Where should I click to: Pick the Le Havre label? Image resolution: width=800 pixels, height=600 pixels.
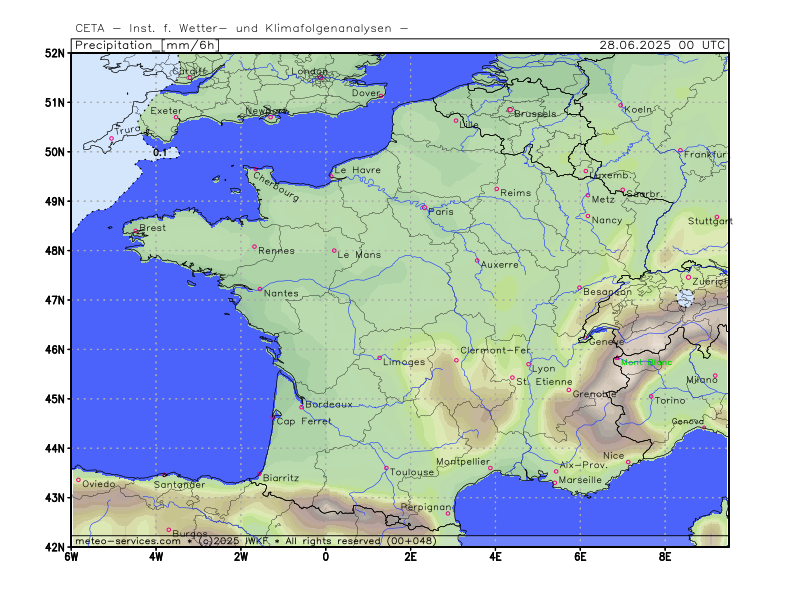click(x=358, y=170)
